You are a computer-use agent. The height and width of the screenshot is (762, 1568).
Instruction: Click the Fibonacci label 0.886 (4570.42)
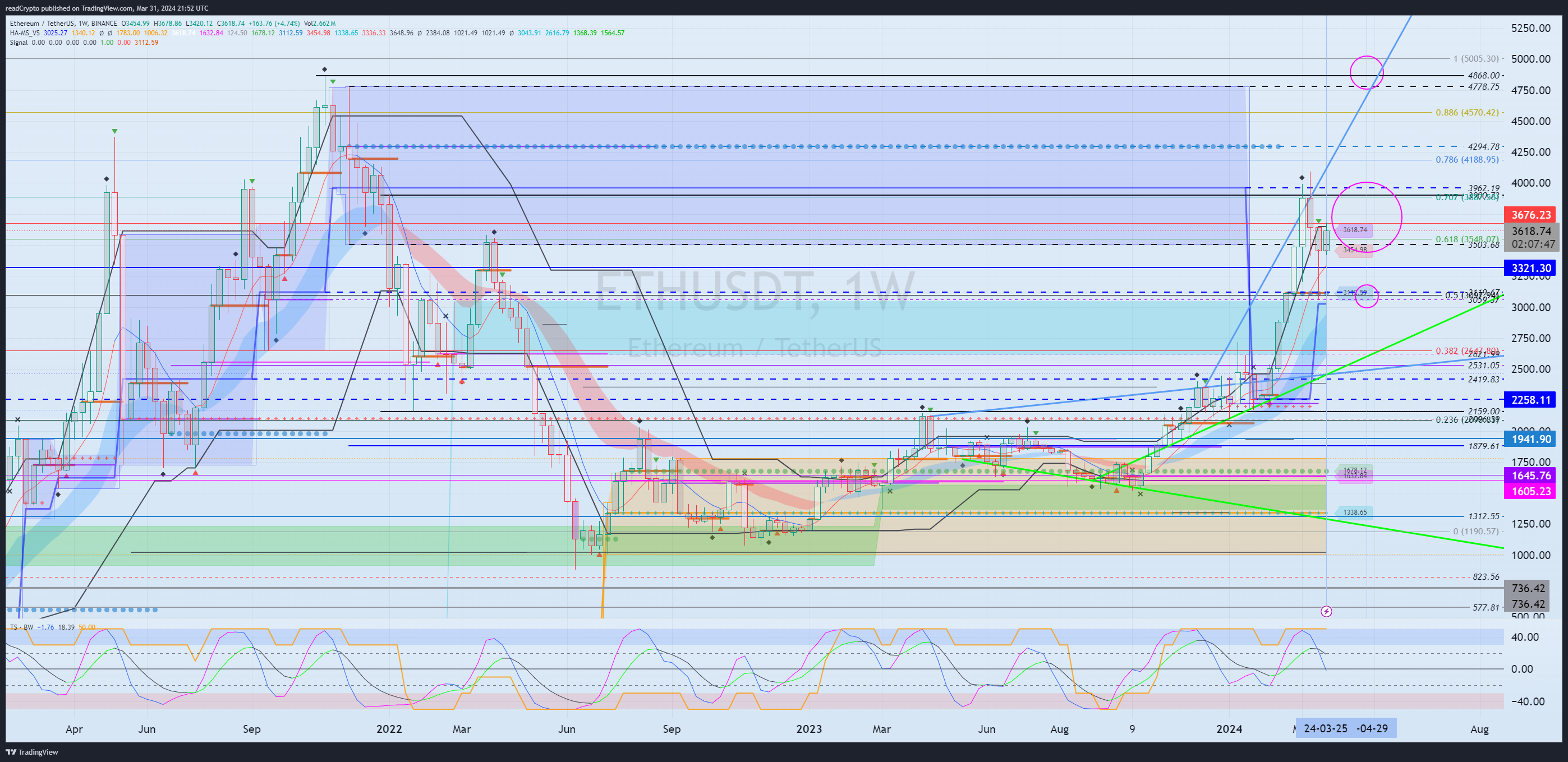click(x=1467, y=113)
